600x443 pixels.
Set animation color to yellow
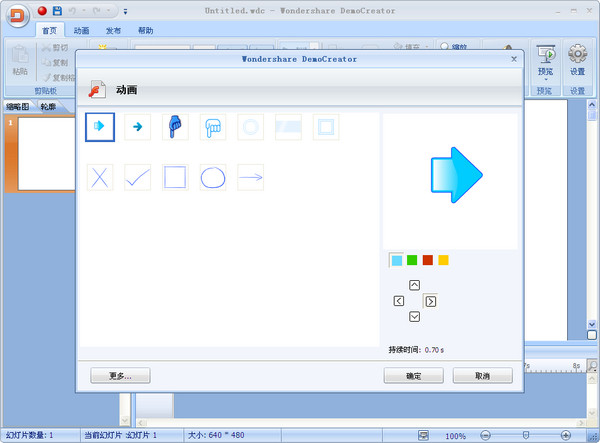[x=443, y=260]
